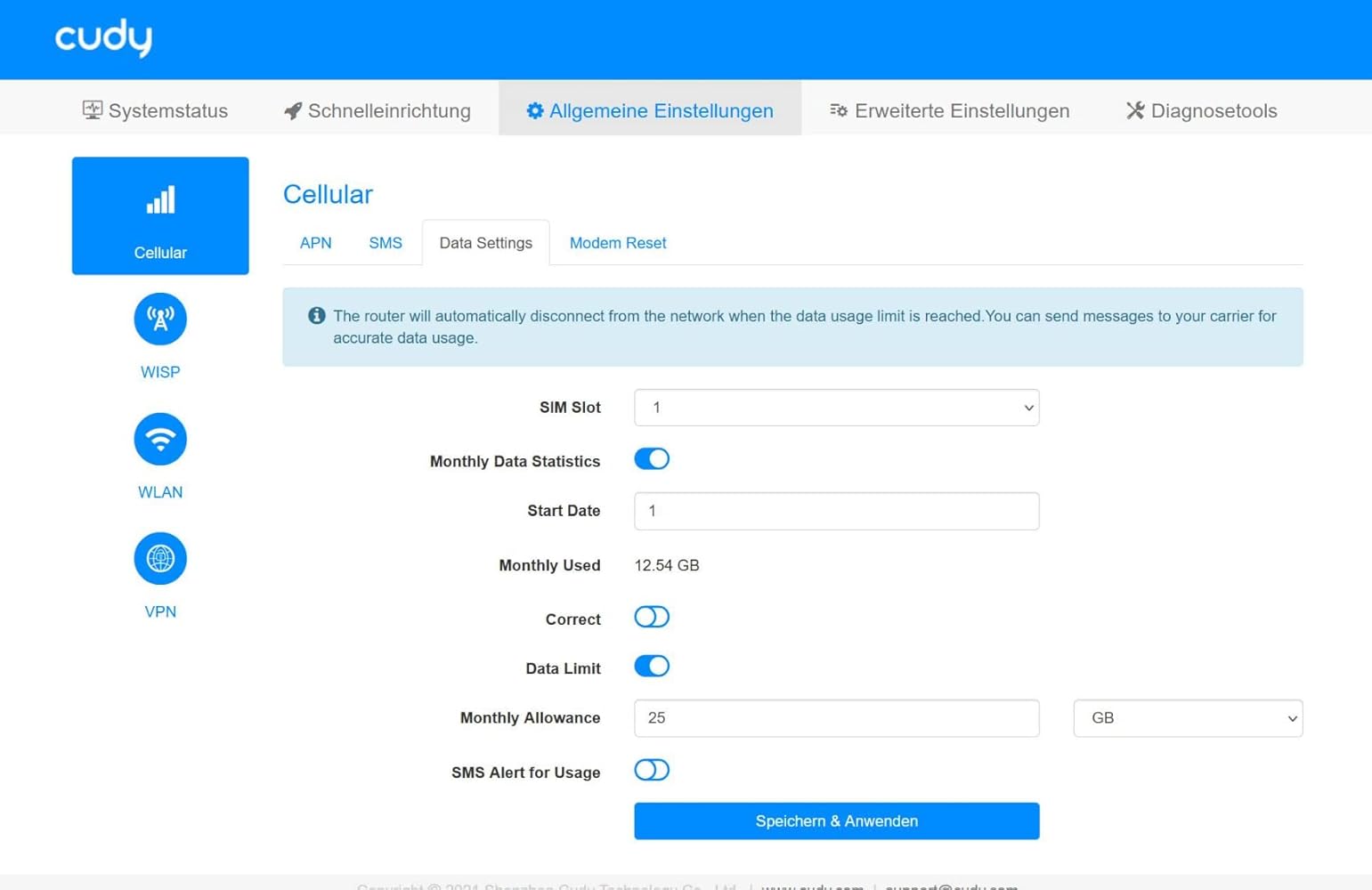Click Speichern & Anwenden button

point(836,821)
